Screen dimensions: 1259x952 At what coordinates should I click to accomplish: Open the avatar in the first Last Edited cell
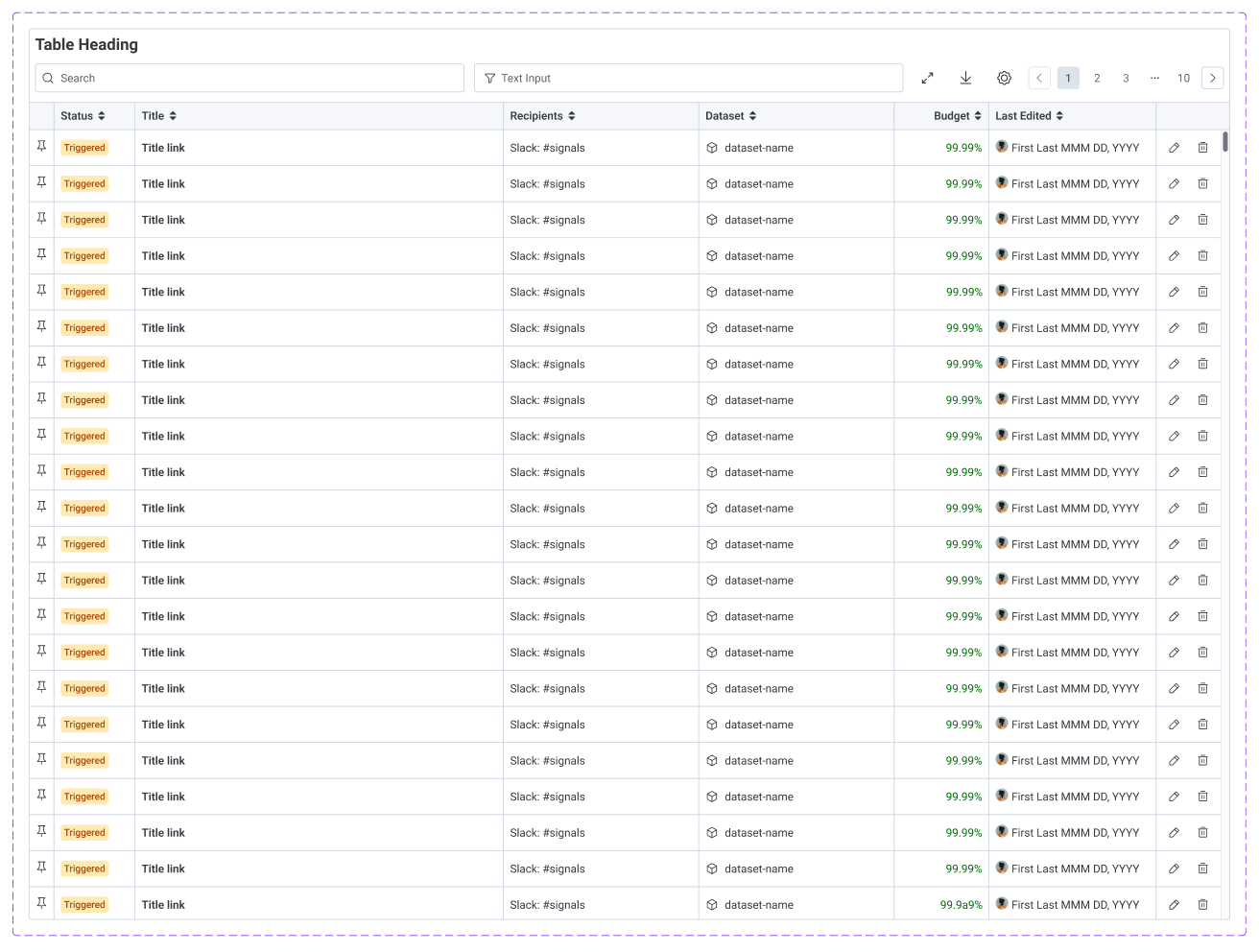coord(1002,148)
